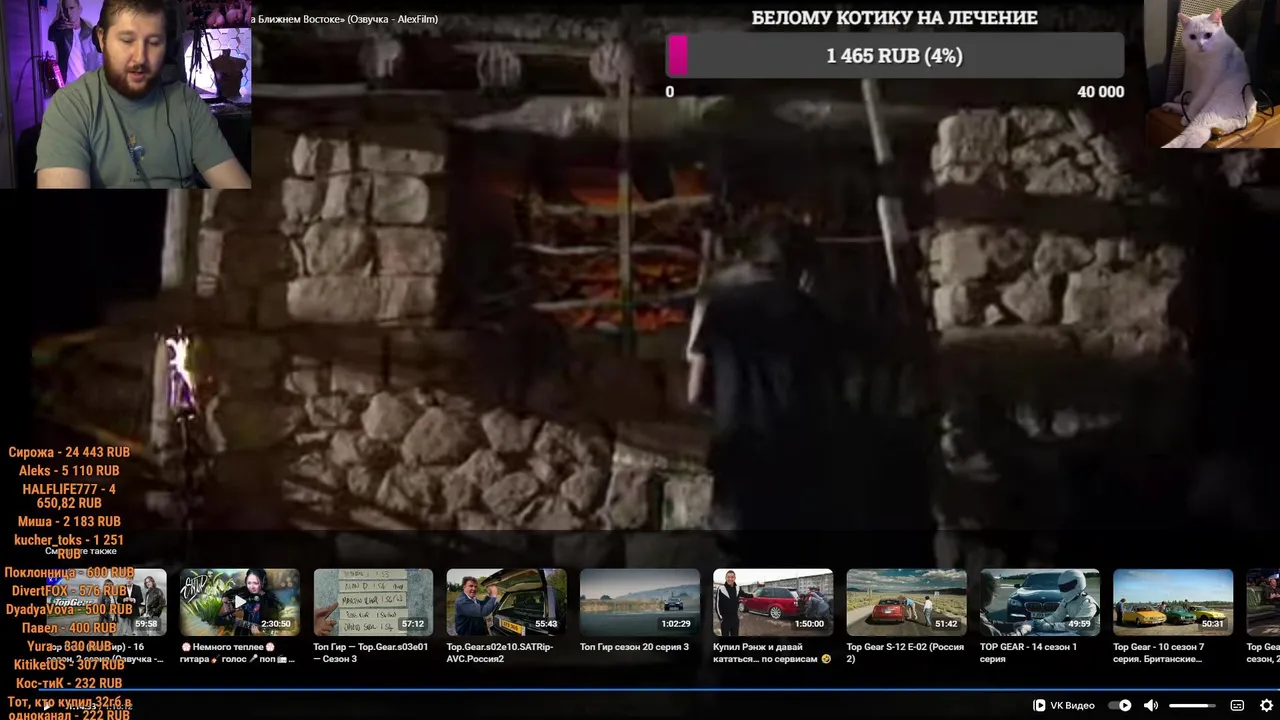Mute audio with speaker icon

[1151, 705]
